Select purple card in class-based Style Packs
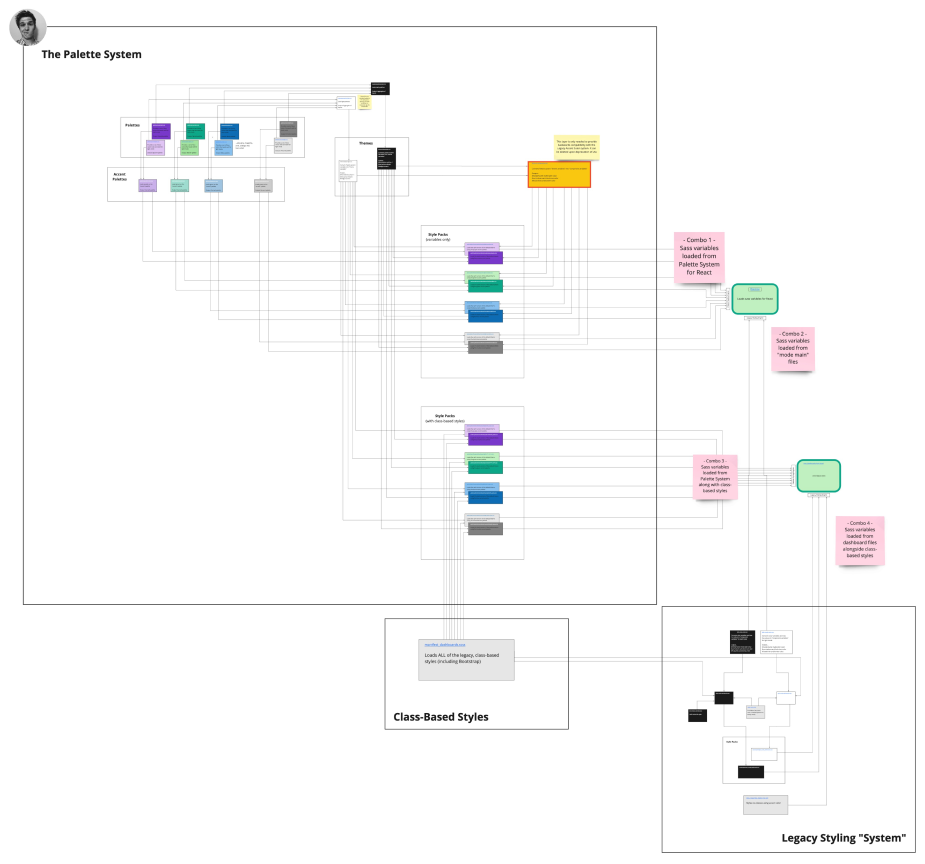Viewport: 925px width, 864px height. [x=485, y=439]
